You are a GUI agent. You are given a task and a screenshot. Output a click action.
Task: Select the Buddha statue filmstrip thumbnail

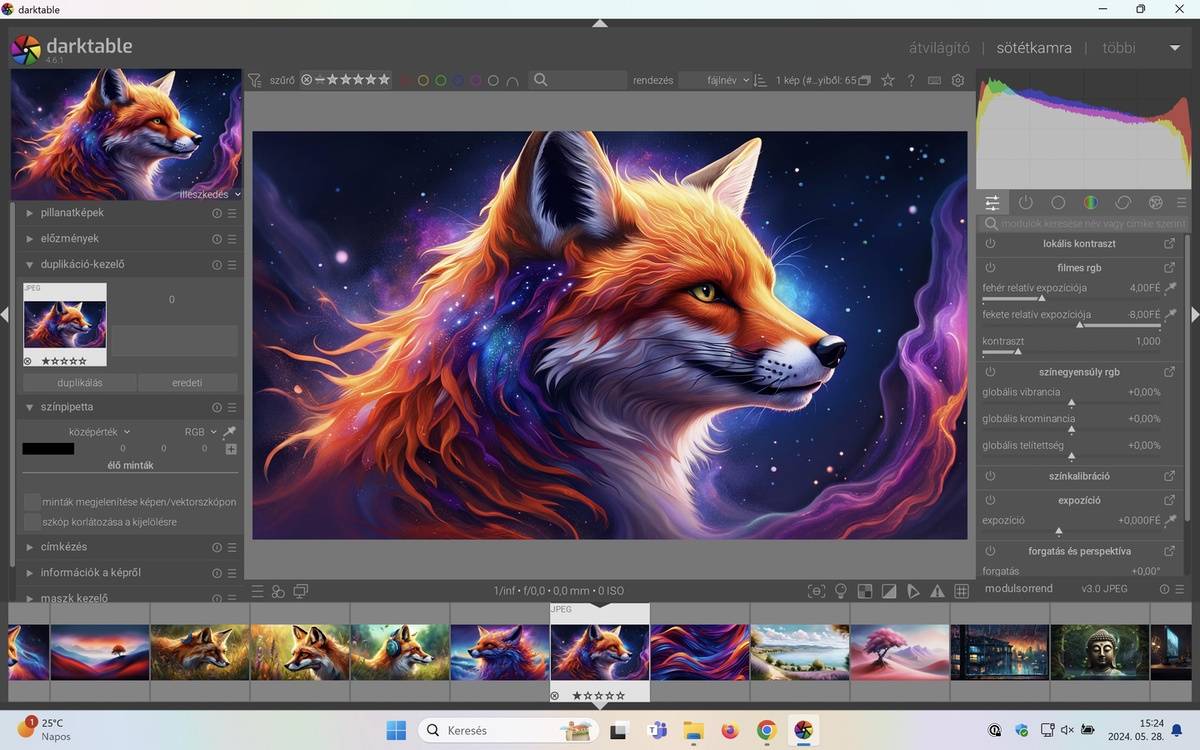[1100, 653]
